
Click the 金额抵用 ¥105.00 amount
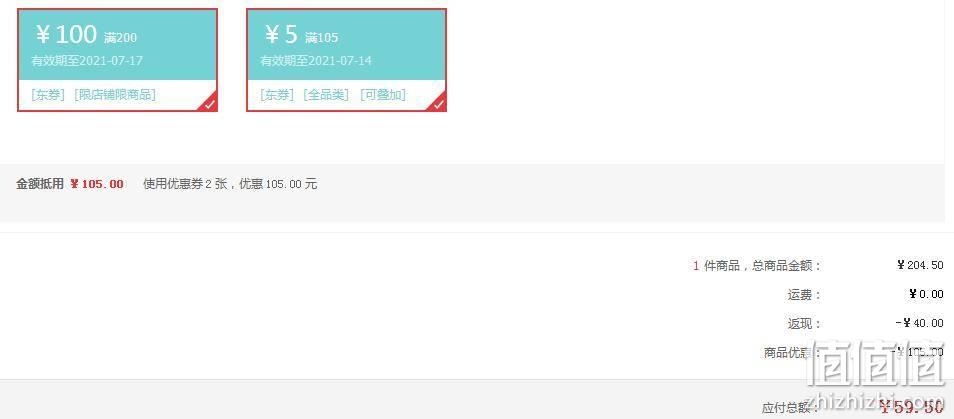97,184
